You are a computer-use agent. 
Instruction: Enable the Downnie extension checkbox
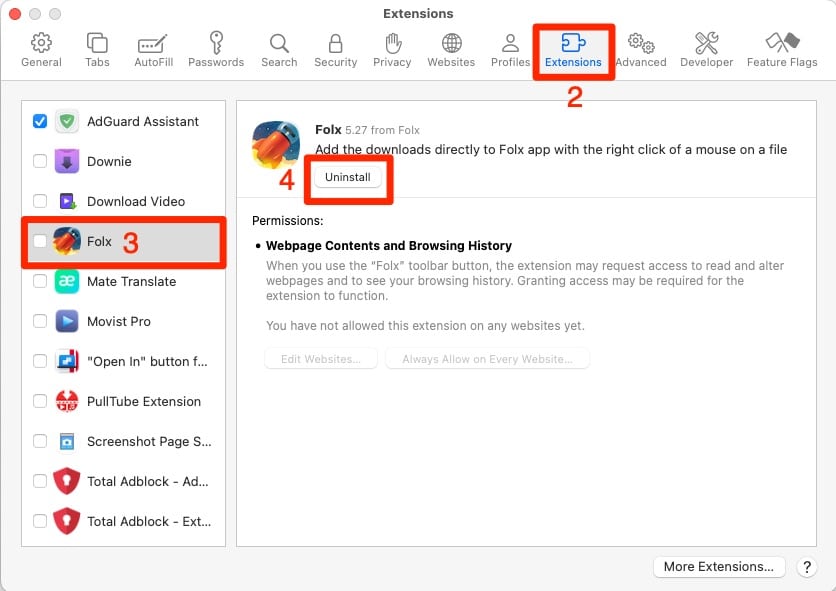[x=40, y=161]
